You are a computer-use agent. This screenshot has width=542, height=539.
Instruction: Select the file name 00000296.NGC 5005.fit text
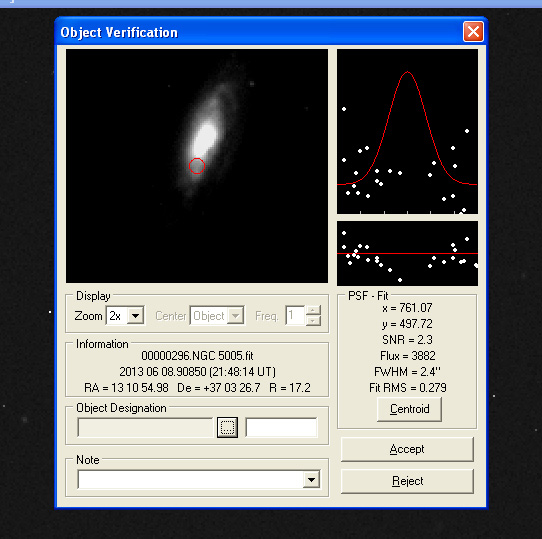(x=197, y=355)
